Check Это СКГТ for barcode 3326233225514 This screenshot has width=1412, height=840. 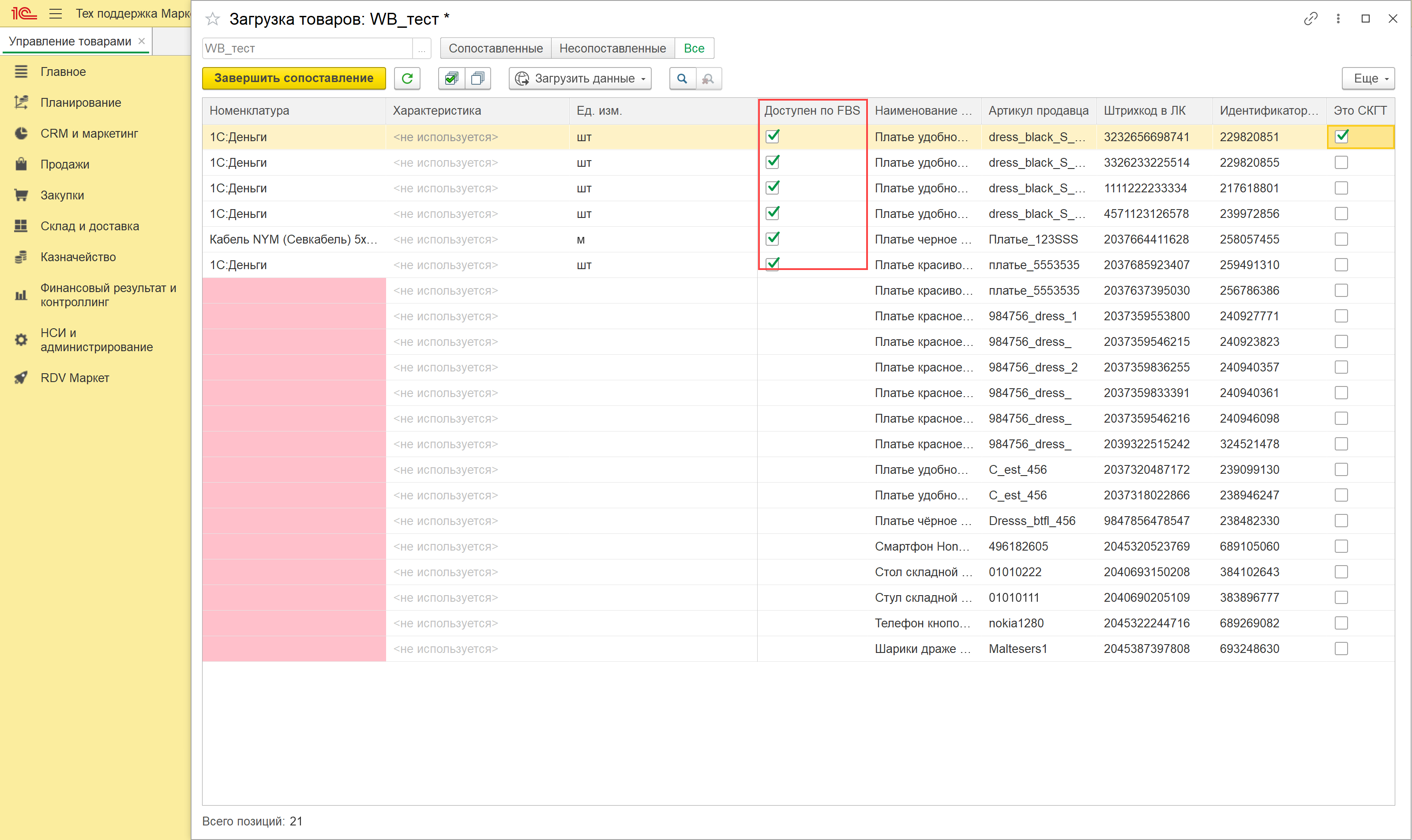tap(1341, 162)
